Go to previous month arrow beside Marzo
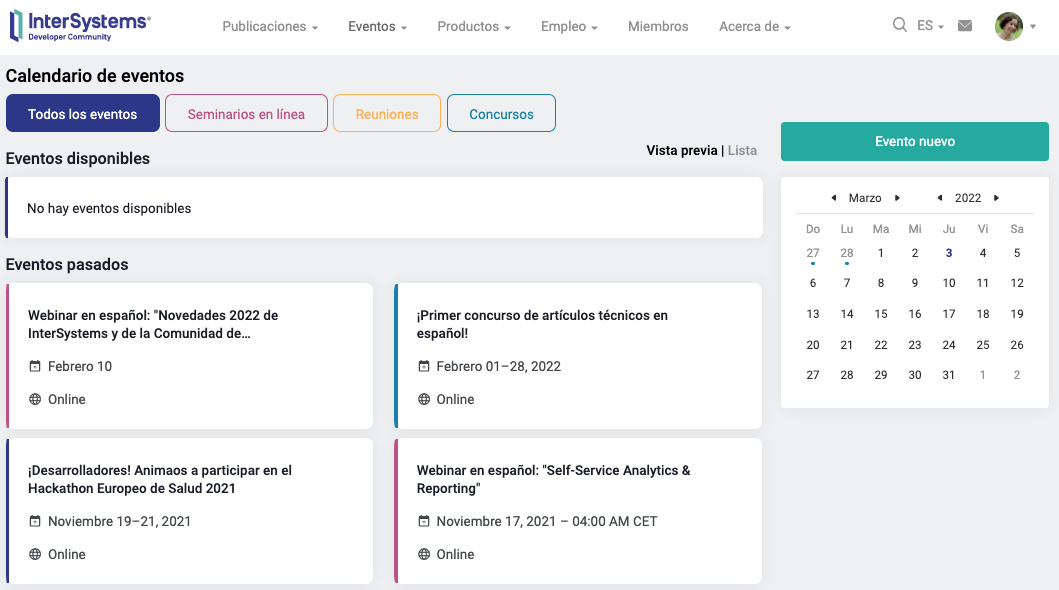Viewport: 1059px width, 590px height. click(834, 198)
